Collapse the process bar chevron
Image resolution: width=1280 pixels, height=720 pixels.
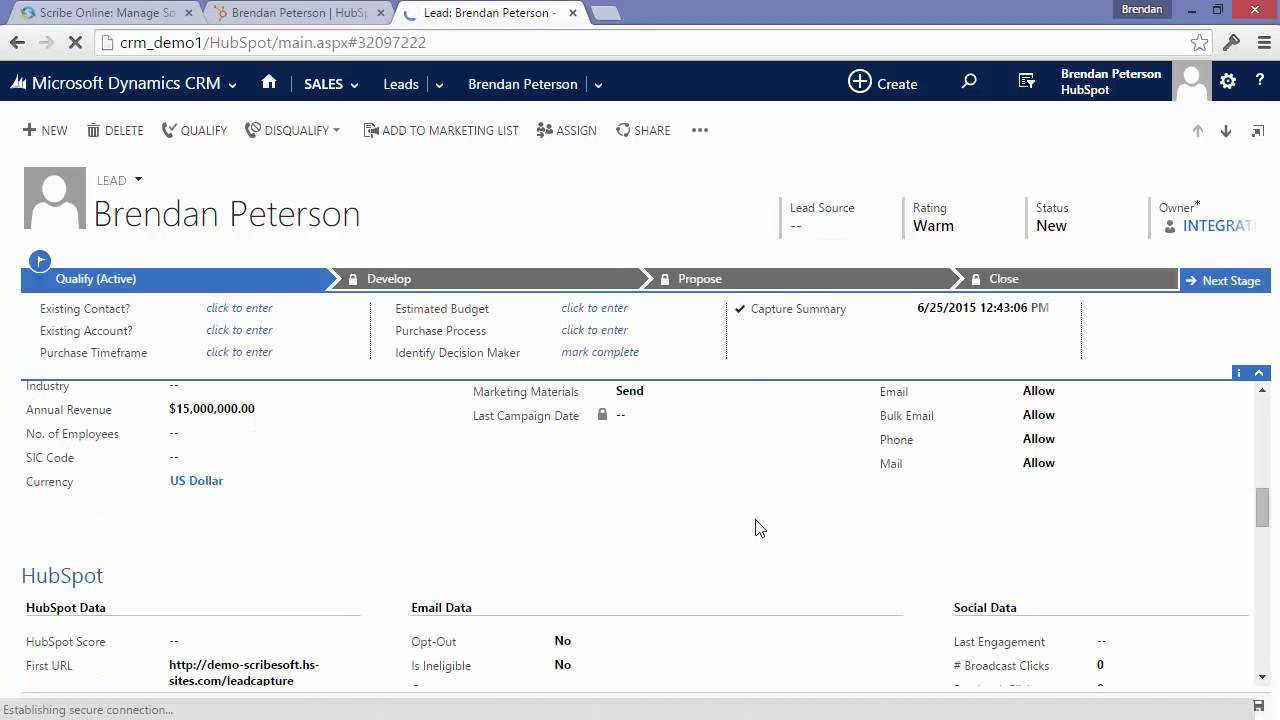(1260, 373)
